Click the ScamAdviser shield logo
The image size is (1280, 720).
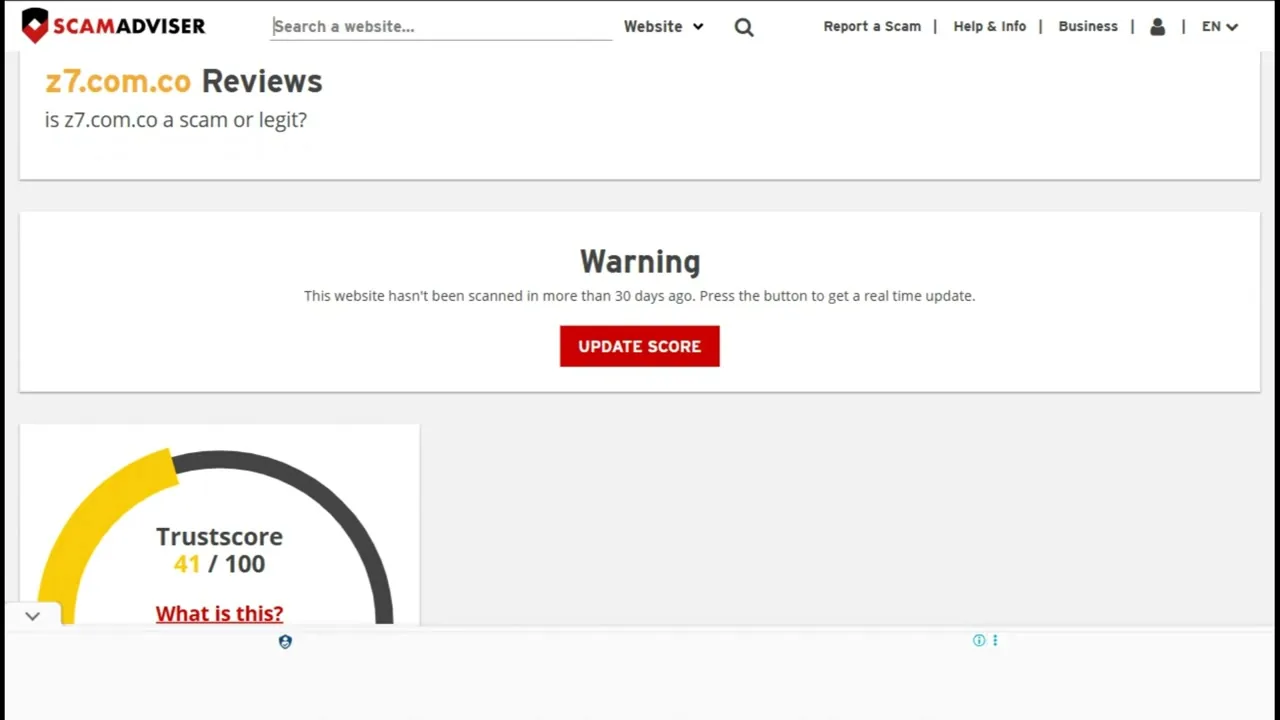(x=35, y=26)
